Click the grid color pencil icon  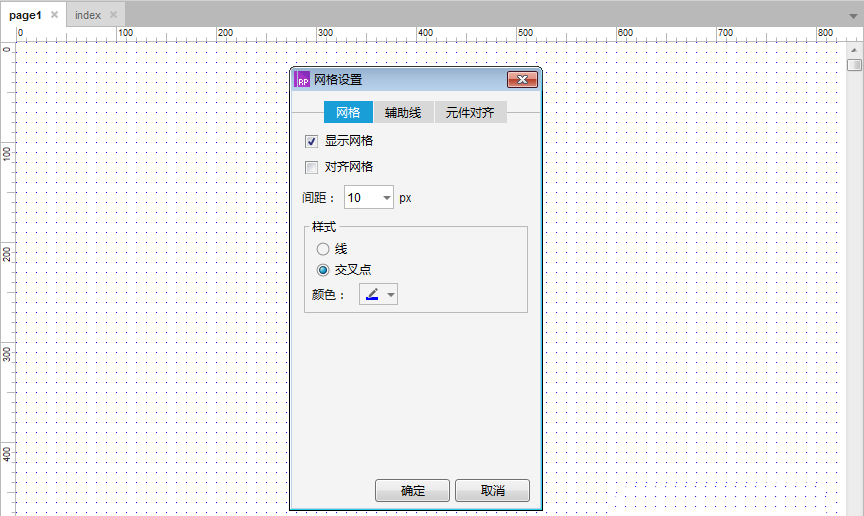point(372,294)
